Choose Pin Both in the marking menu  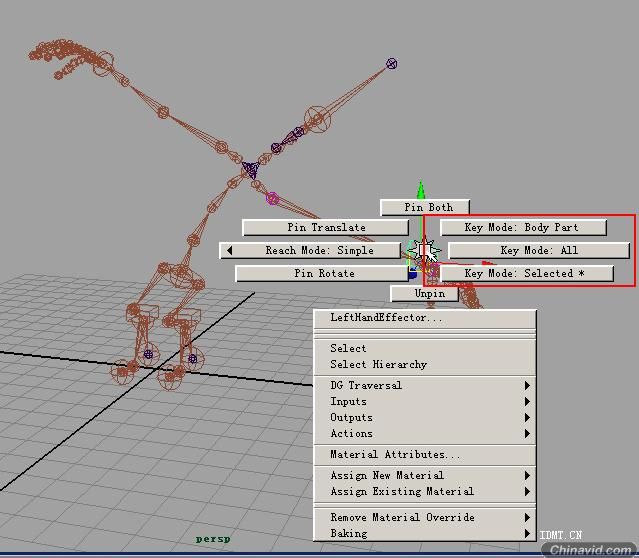[x=425, y=207]
